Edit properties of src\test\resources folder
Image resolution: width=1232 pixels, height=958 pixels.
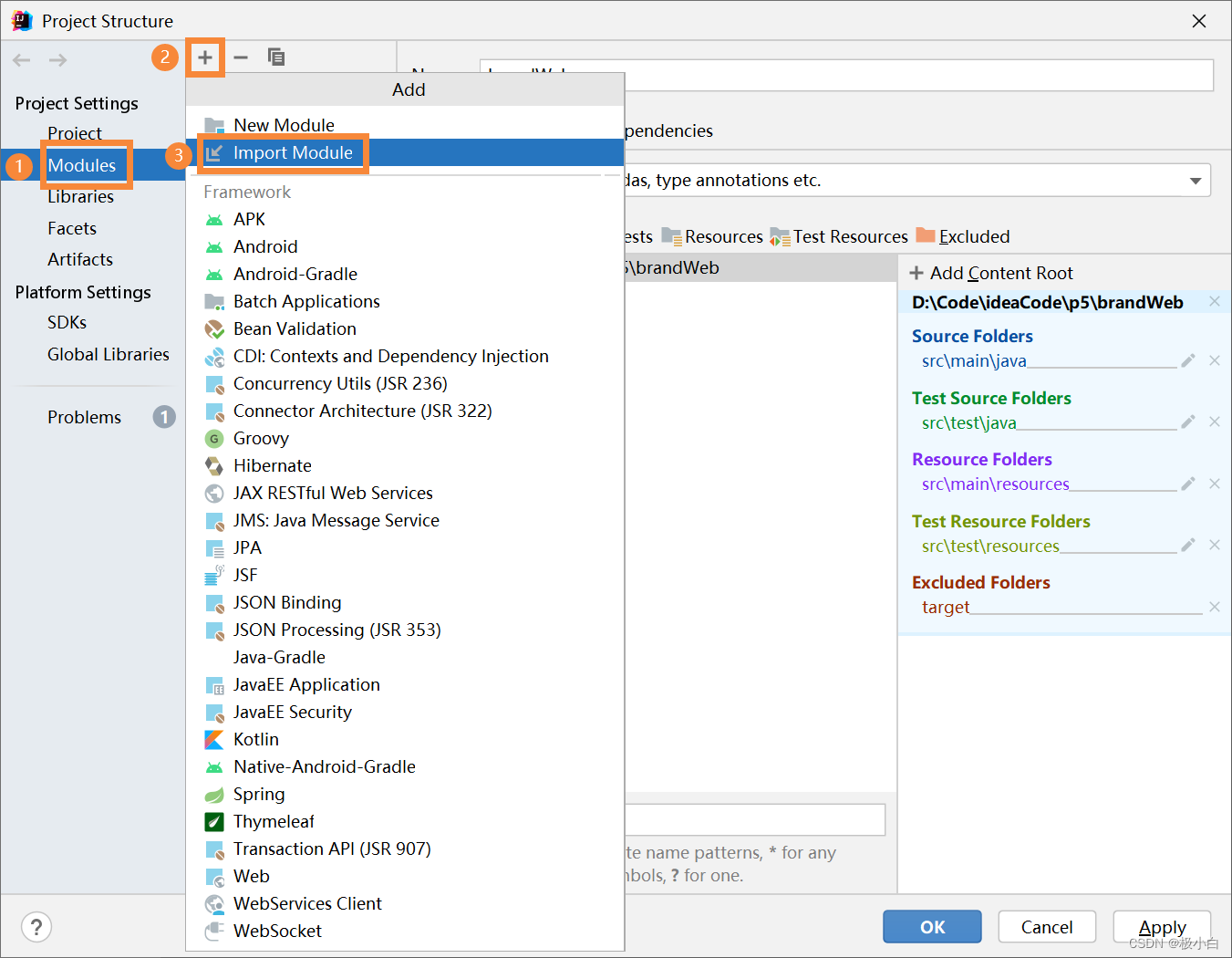[x=1188, y=545]
